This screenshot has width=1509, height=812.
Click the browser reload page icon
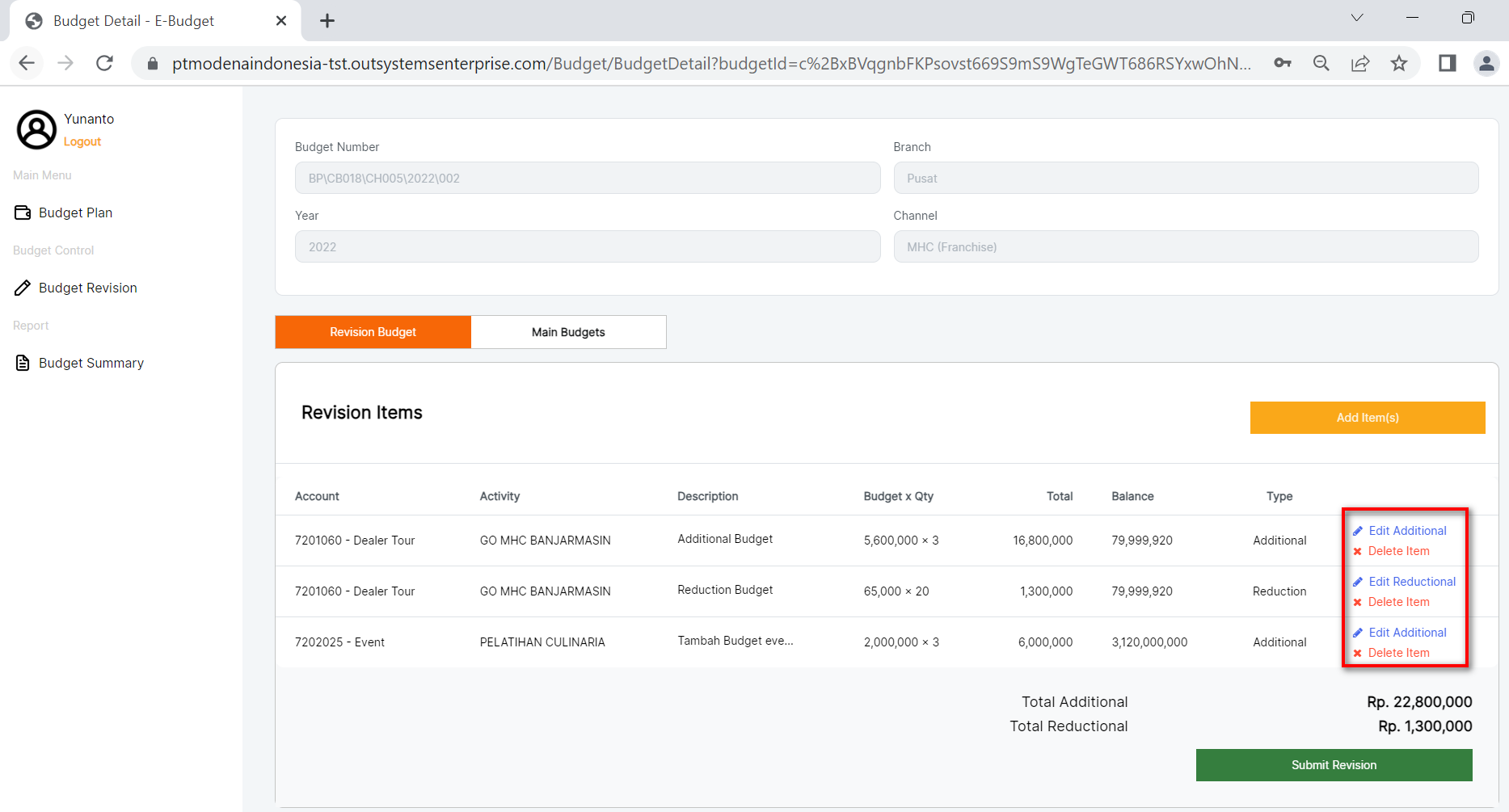104,63
